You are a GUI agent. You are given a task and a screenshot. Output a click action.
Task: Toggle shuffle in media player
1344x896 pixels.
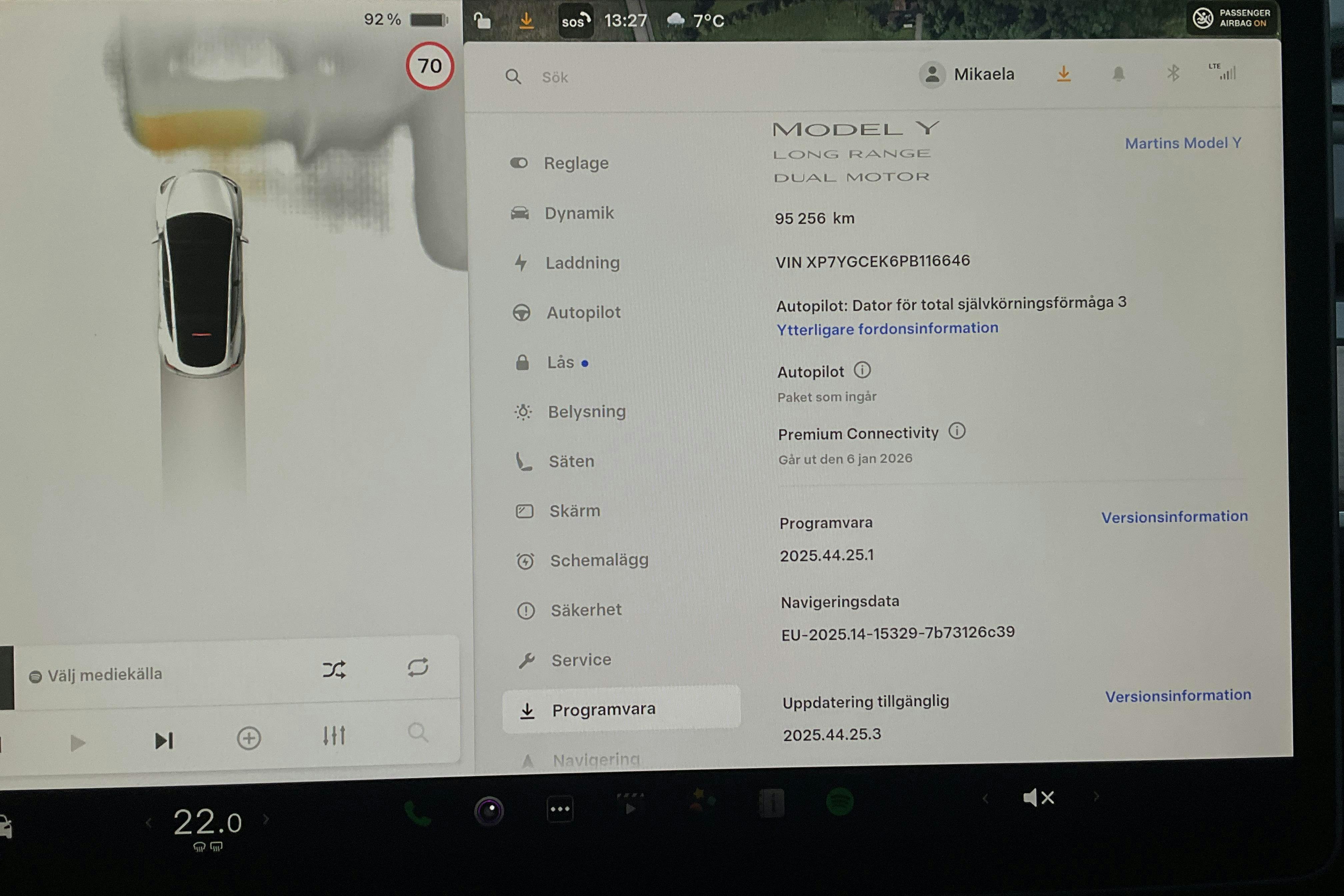point(334,670)
